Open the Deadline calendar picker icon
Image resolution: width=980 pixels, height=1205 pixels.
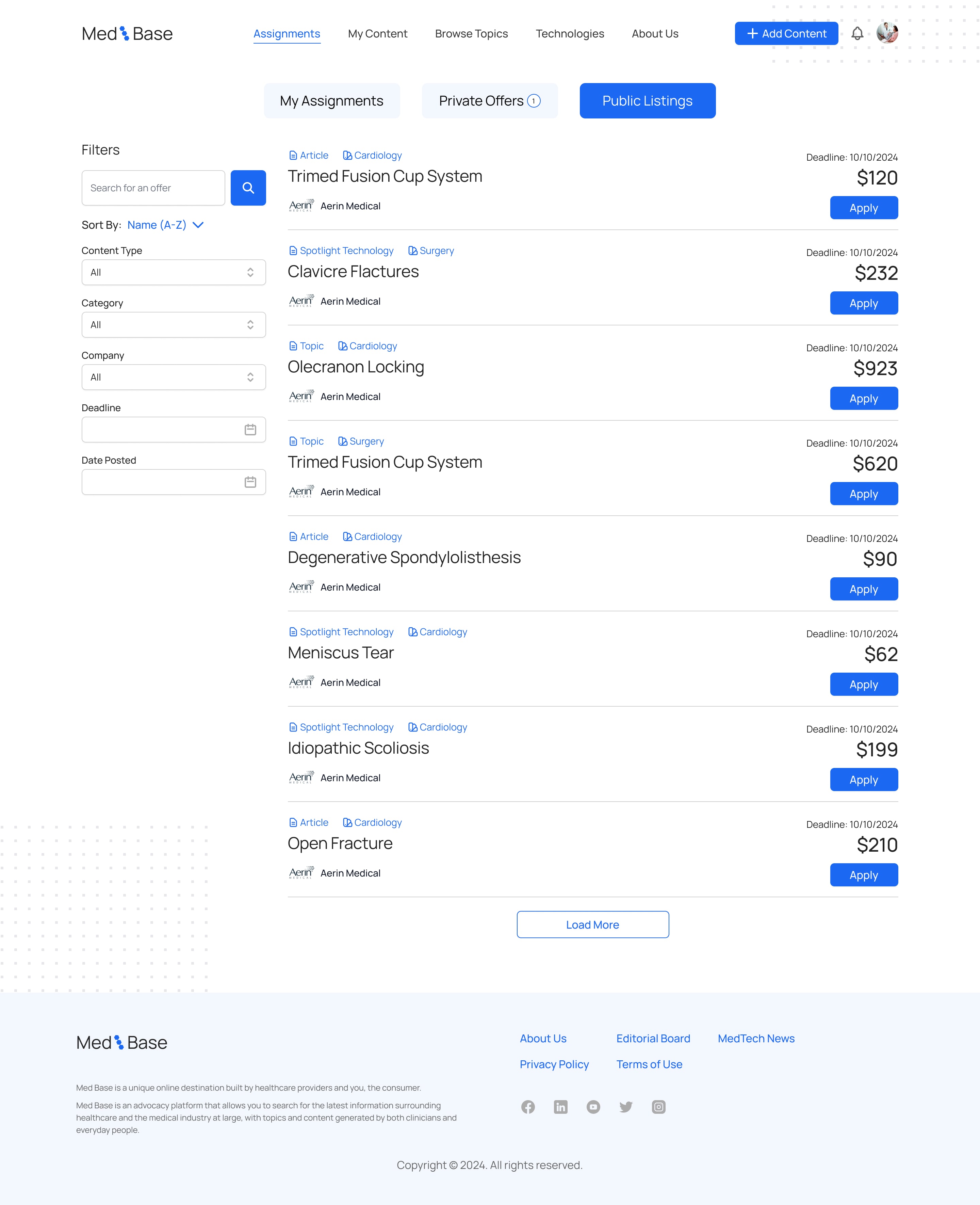coord(250,430)
